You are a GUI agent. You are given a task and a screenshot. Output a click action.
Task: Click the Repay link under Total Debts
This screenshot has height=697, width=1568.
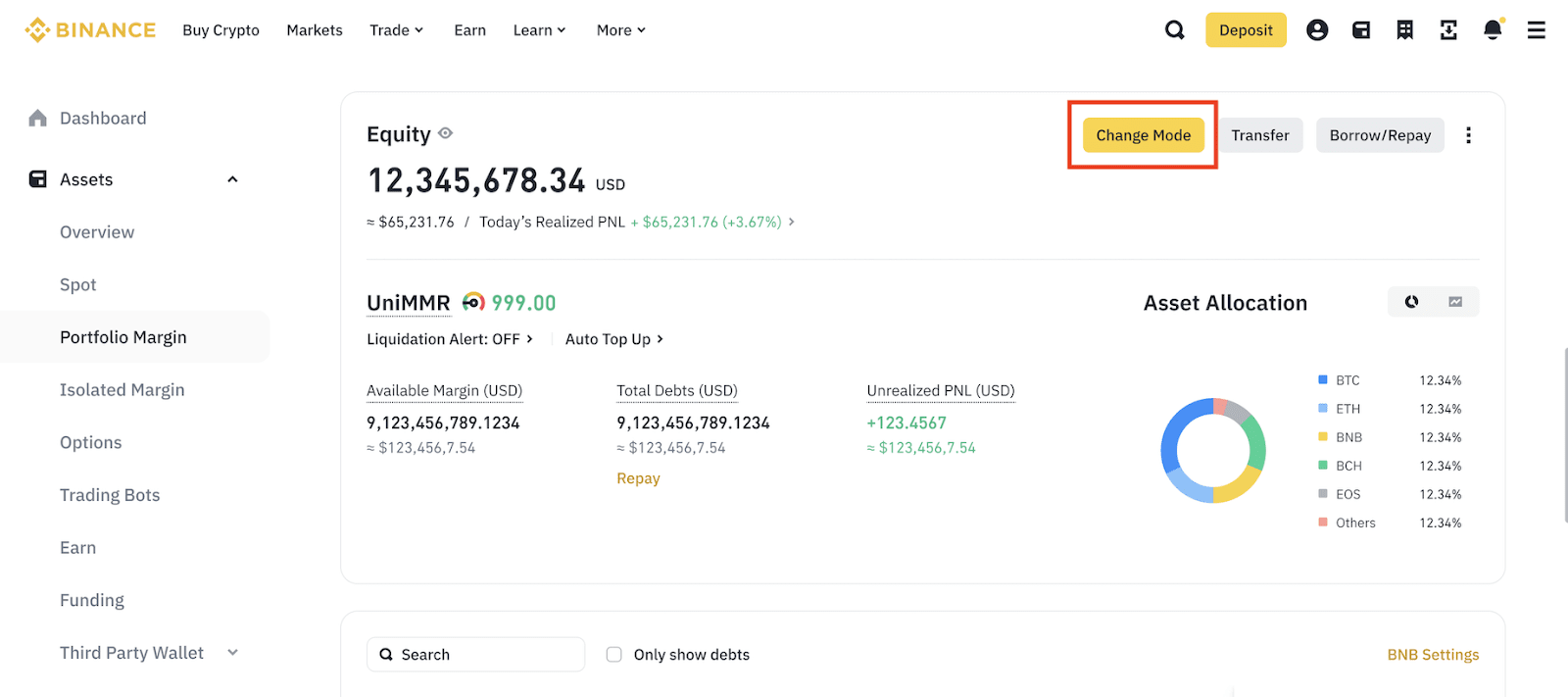click(x=638, y=478)
